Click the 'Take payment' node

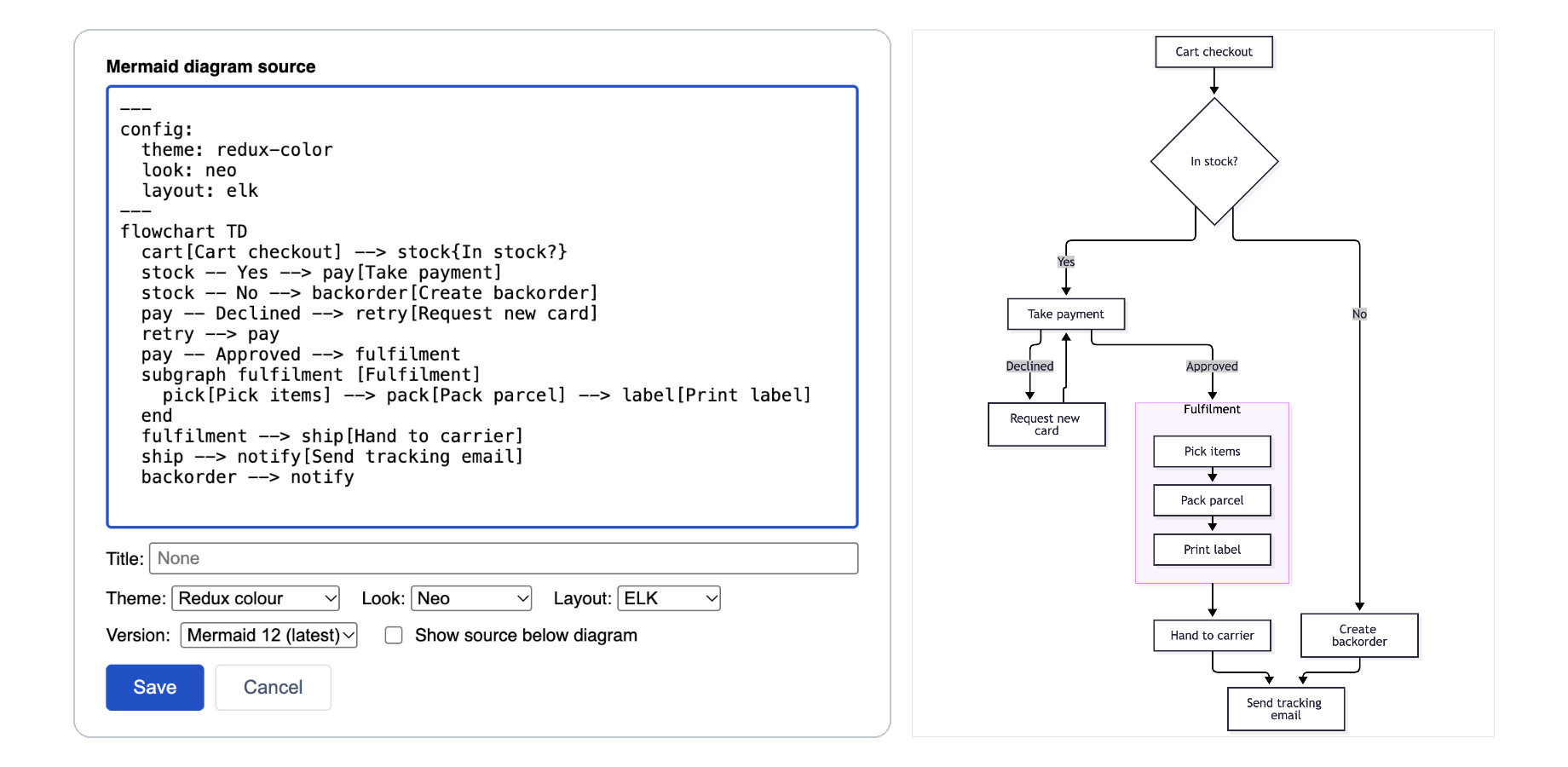[x=1065, y=314]
